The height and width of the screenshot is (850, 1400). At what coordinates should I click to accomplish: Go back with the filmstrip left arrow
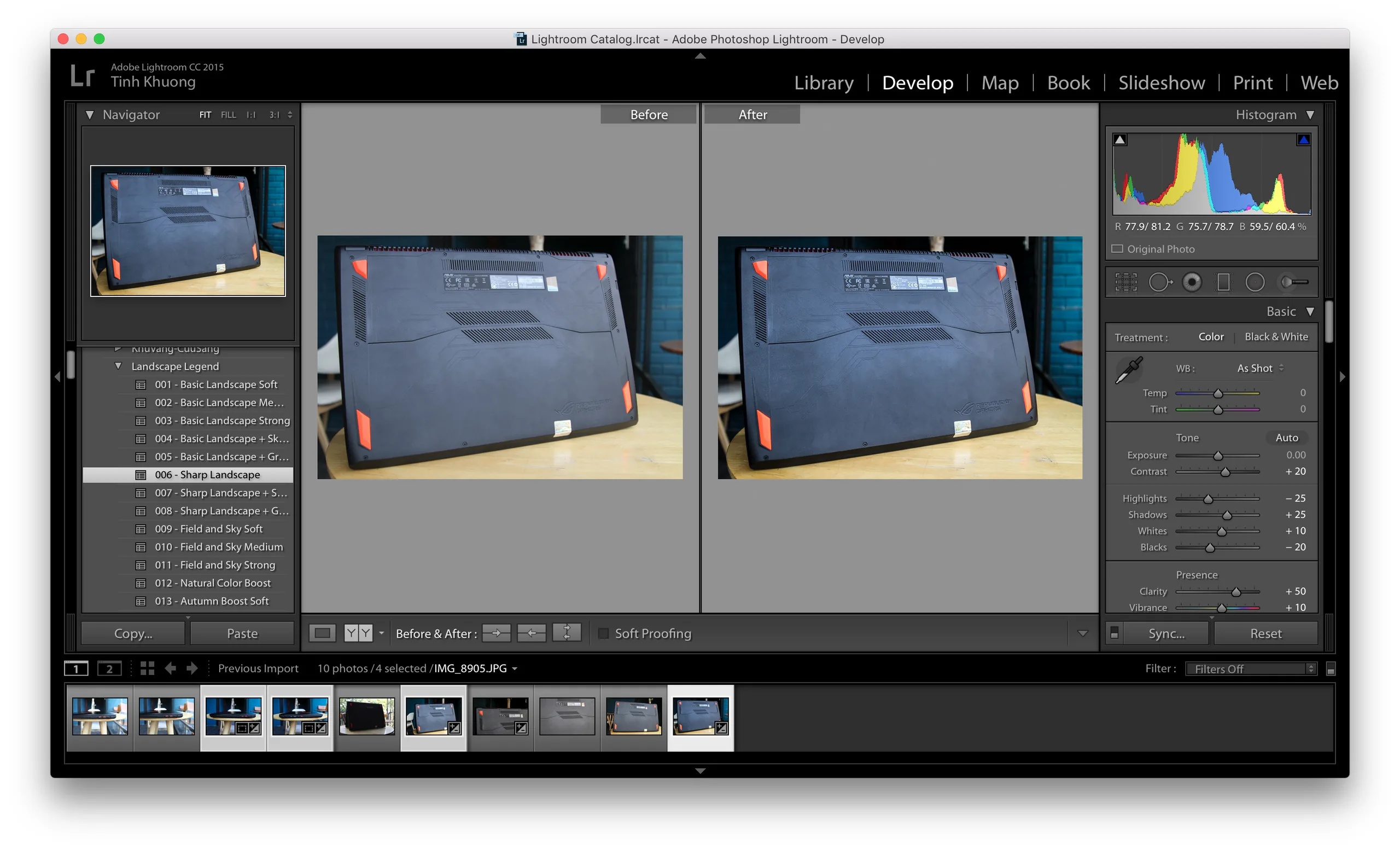click(x=171, y=668)
